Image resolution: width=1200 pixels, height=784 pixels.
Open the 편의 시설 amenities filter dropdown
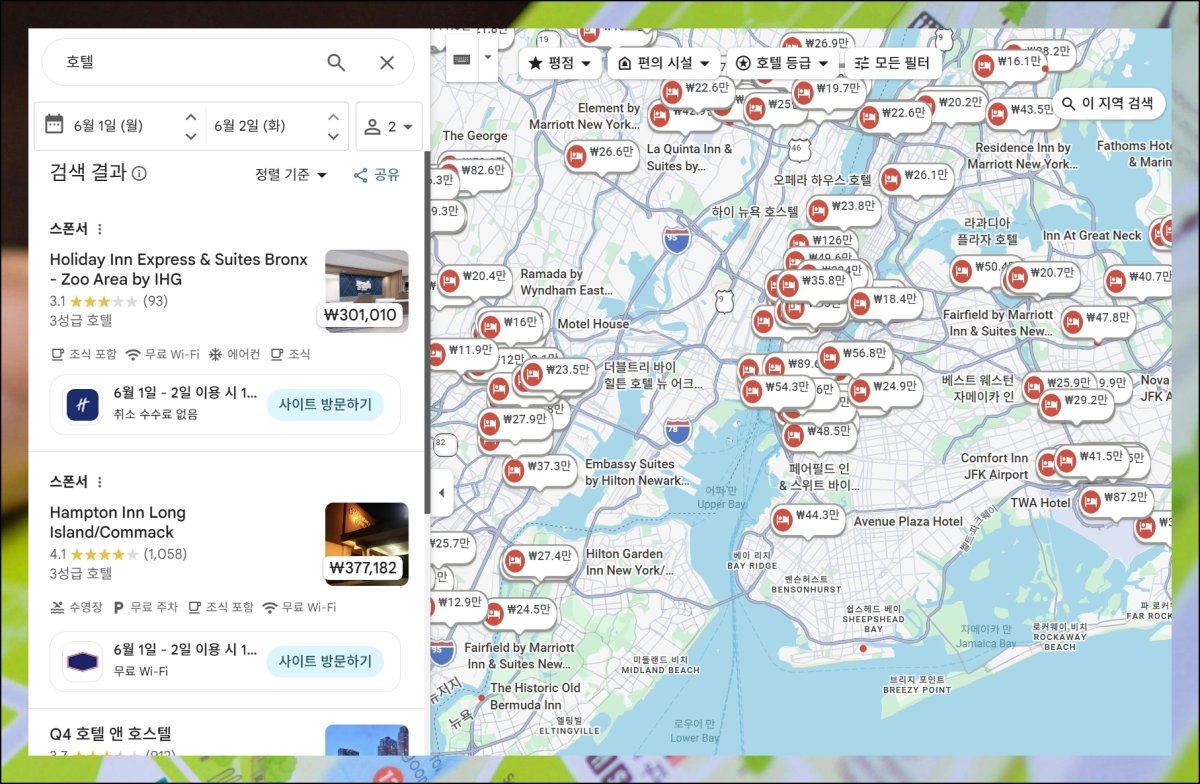coord(664,63)
